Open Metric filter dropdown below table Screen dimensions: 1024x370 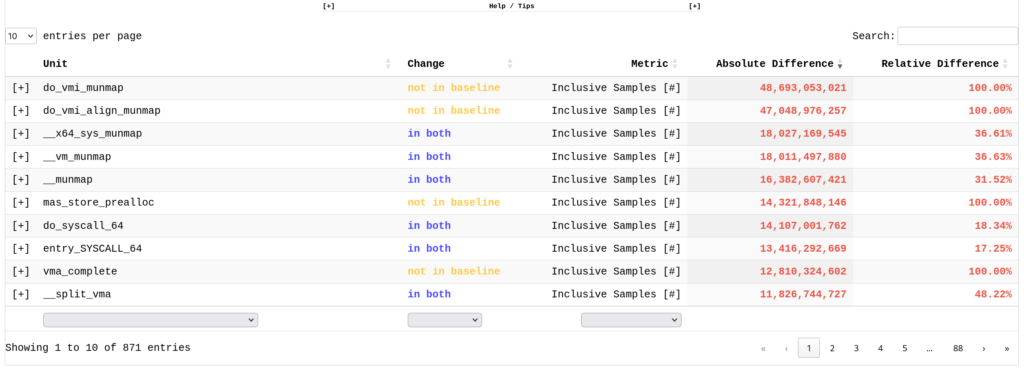[631, 320]
